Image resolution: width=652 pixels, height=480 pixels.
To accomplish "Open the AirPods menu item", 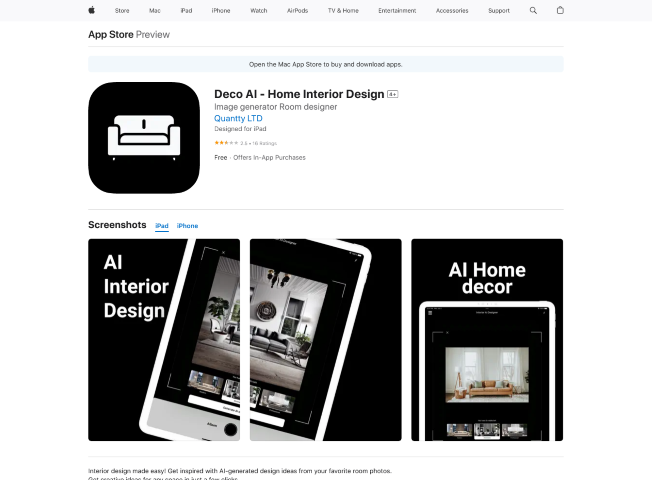I will [297, 11].
